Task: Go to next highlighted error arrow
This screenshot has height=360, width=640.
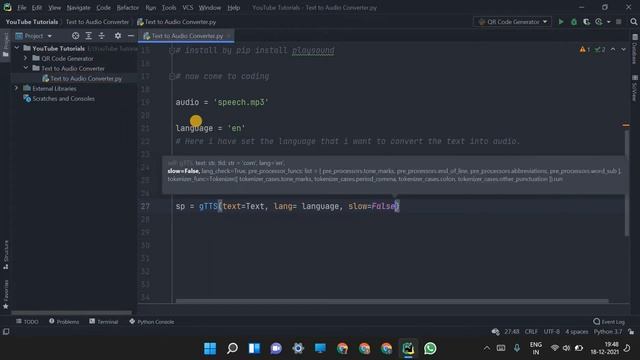Action: pyautogui.click(x=624, y=49)
